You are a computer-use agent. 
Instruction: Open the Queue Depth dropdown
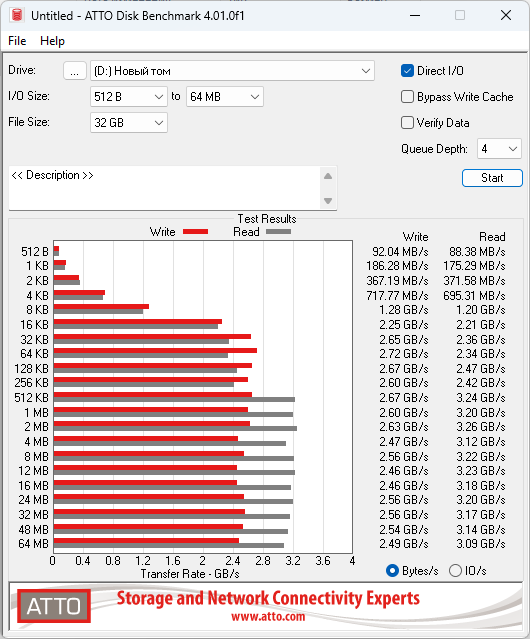coord(499,149)
